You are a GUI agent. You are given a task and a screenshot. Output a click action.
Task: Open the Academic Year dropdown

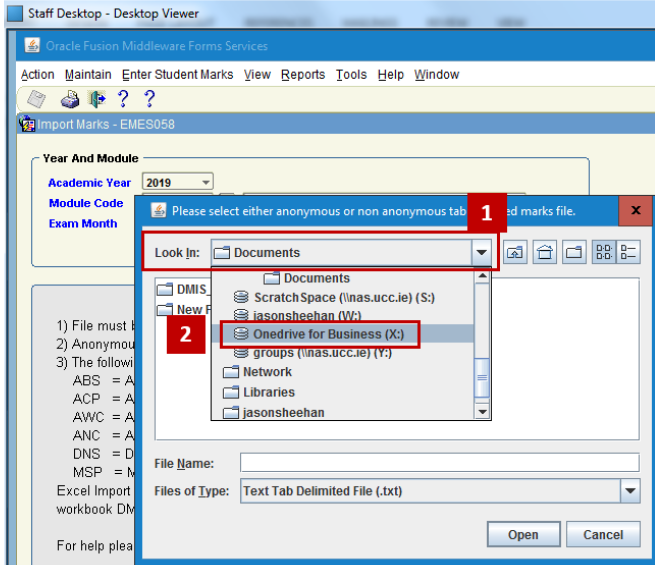coord(205,182)
